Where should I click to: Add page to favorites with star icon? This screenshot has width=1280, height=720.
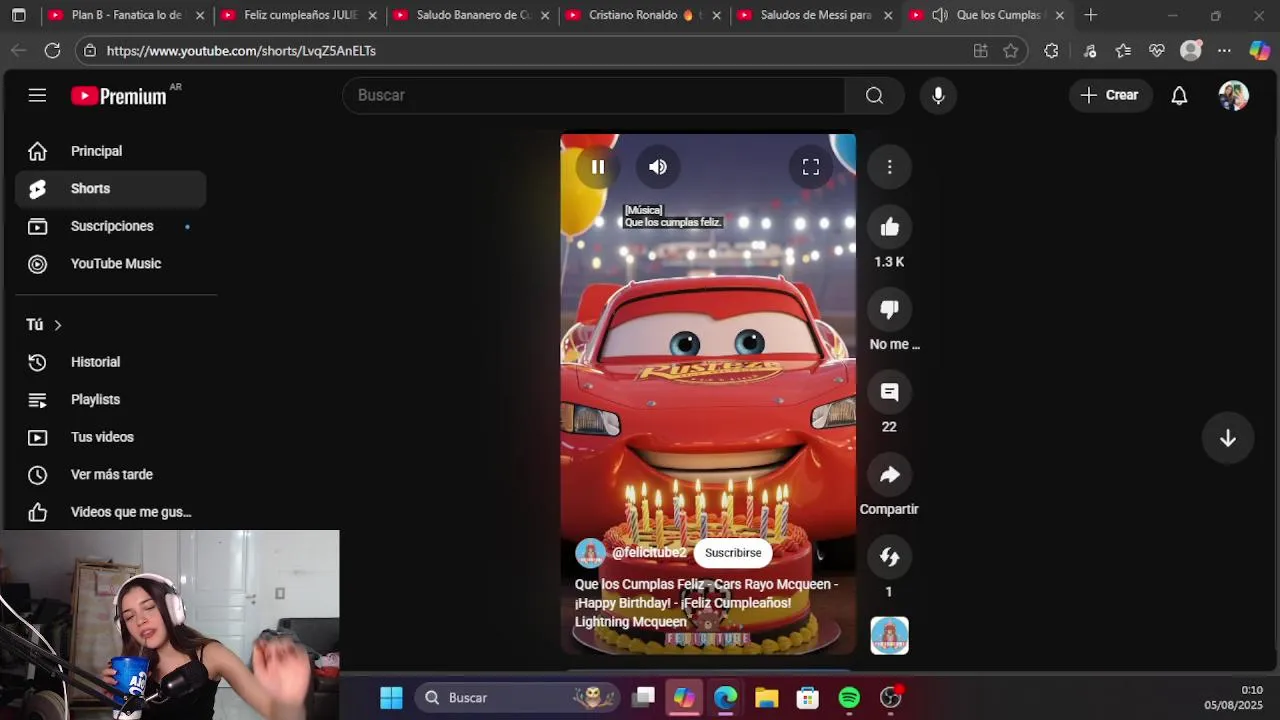pos(1011,51)
